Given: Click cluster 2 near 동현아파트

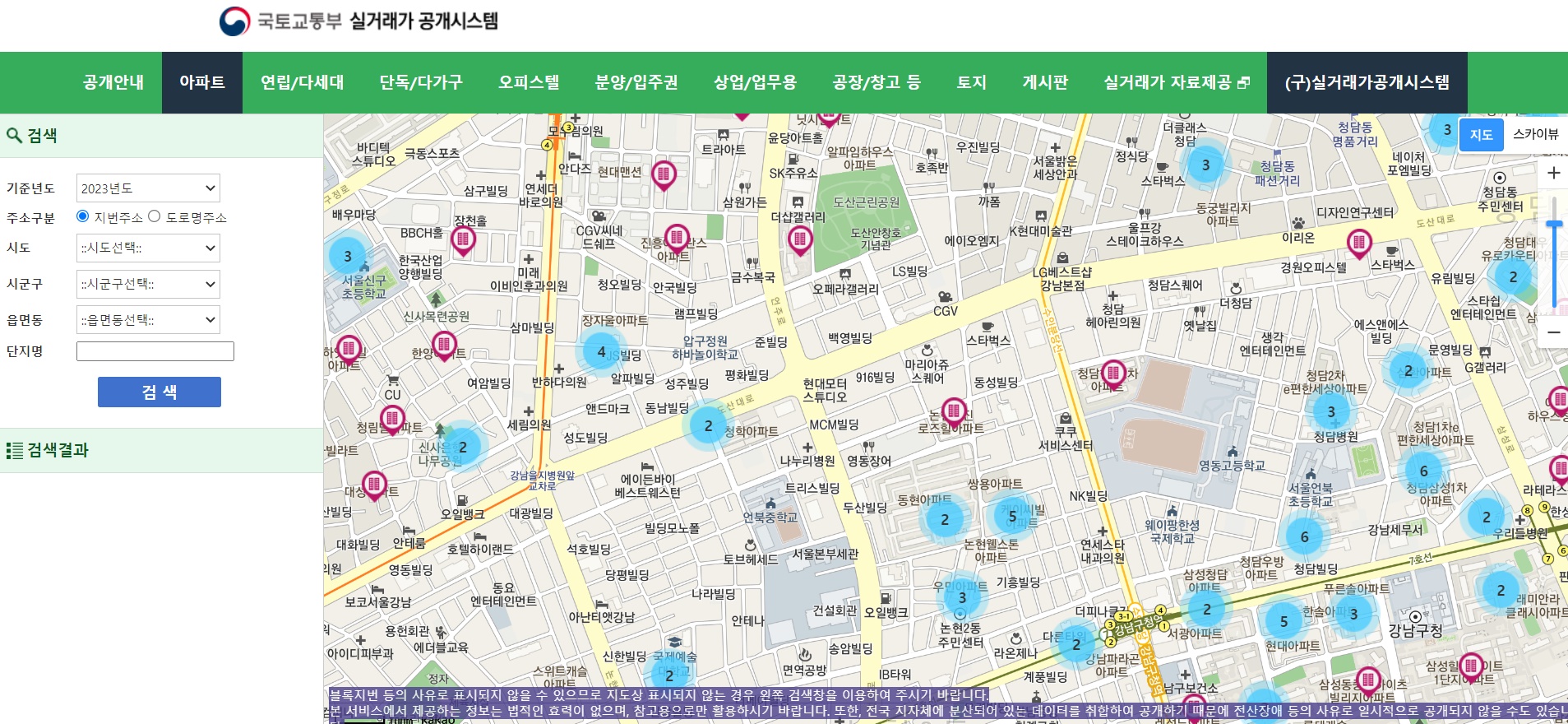Looking at the screenshot, I should [945, 519].
